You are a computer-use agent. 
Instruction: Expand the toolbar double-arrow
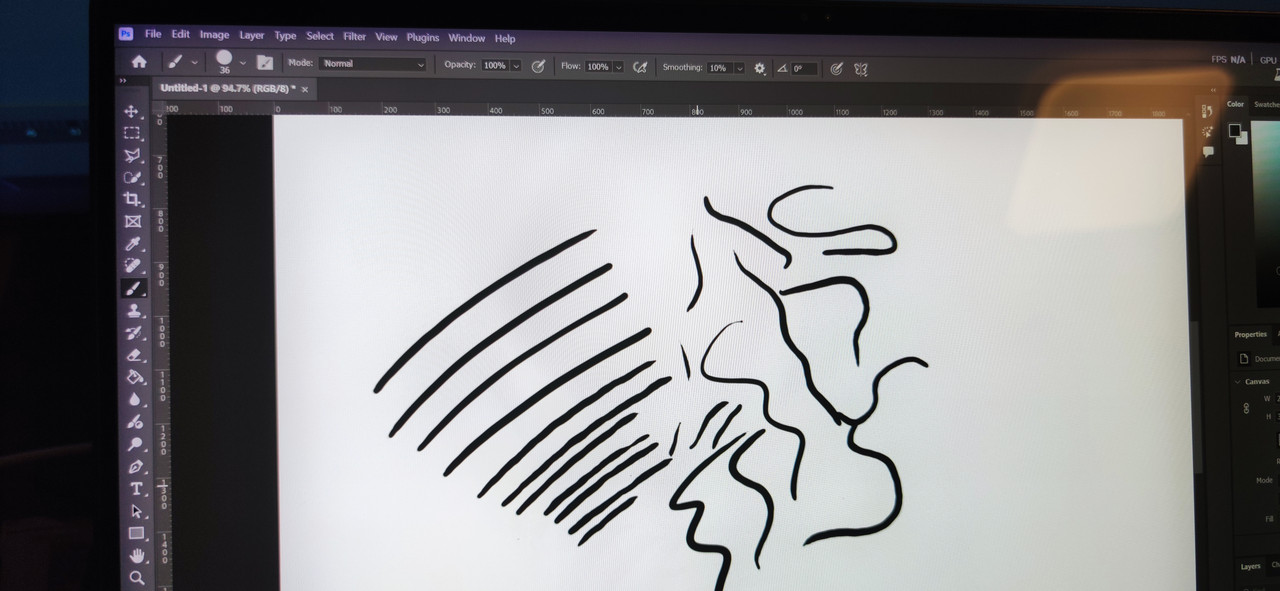coord(123,81)
